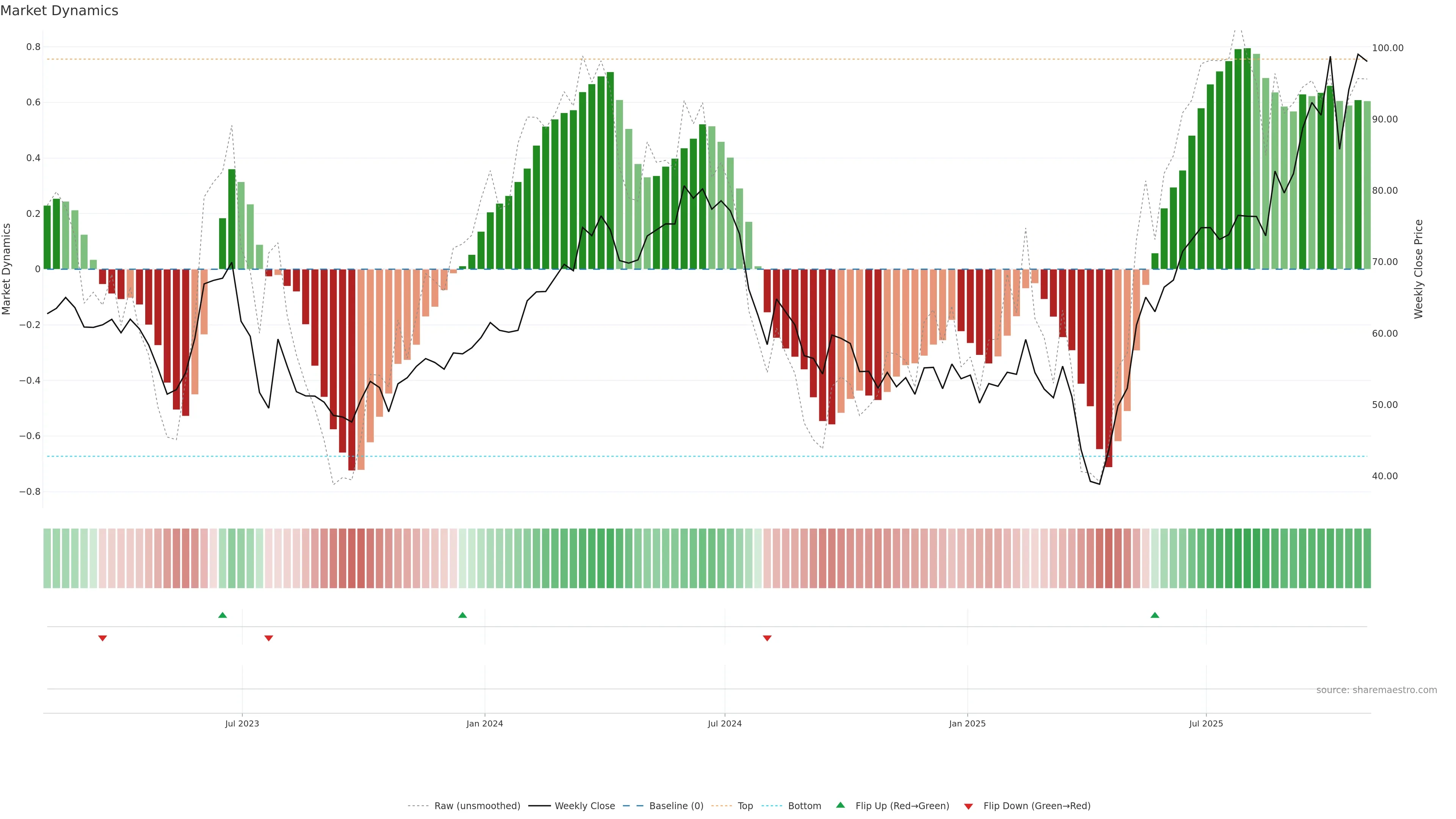The height and width of the screenshot is (819, 1456).
Task: Toggle the Weekly Close legend series
Action: [584, 806]
